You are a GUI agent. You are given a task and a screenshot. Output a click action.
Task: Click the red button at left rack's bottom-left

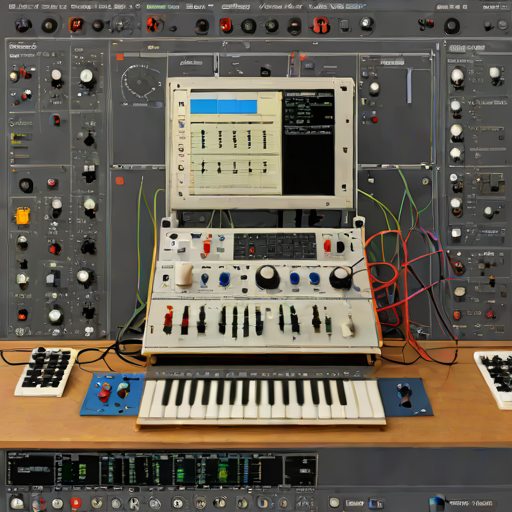(22, 314)
